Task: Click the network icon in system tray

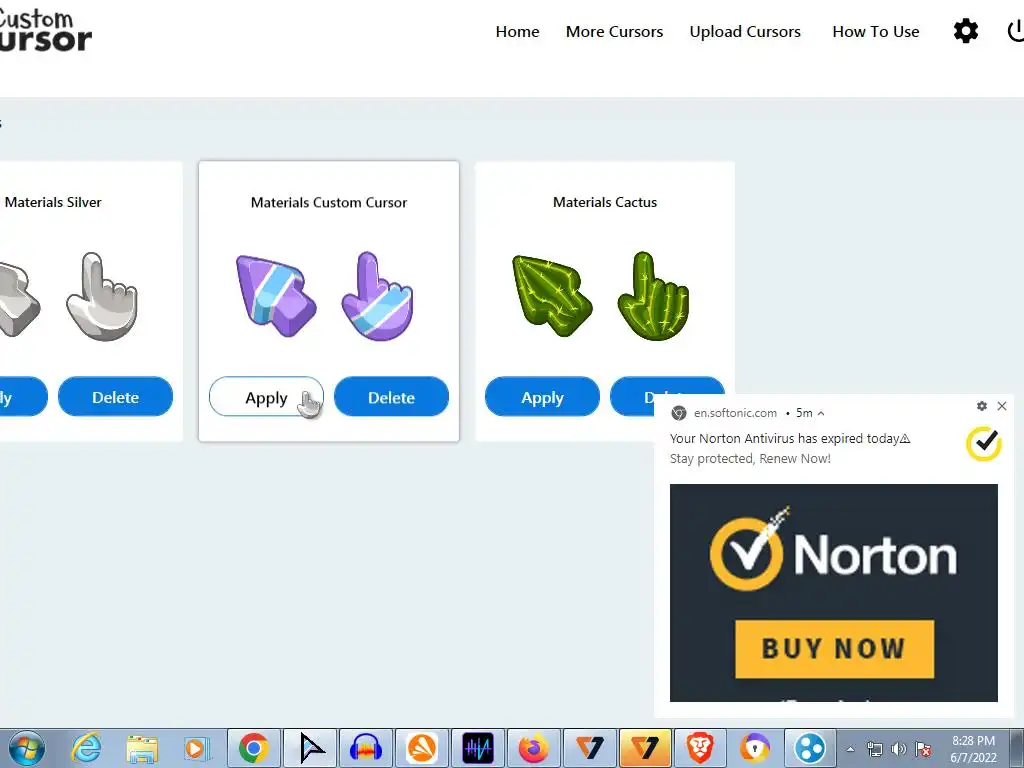Action: click(x=874, y=749)
